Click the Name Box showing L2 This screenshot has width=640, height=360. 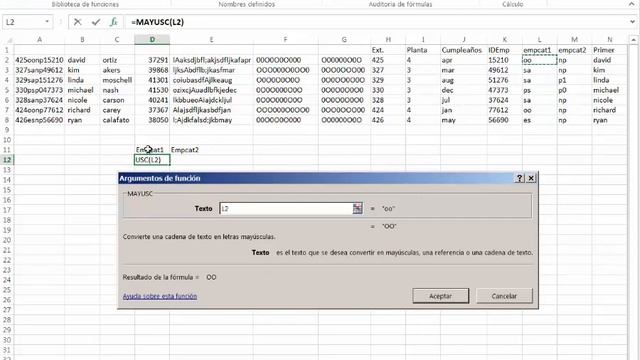tap(23, 22)
